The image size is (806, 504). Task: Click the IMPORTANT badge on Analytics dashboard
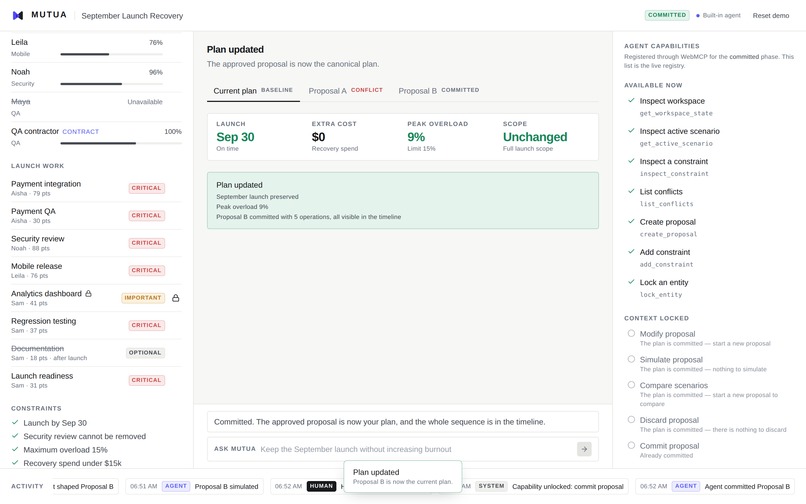tap(143, 298)
